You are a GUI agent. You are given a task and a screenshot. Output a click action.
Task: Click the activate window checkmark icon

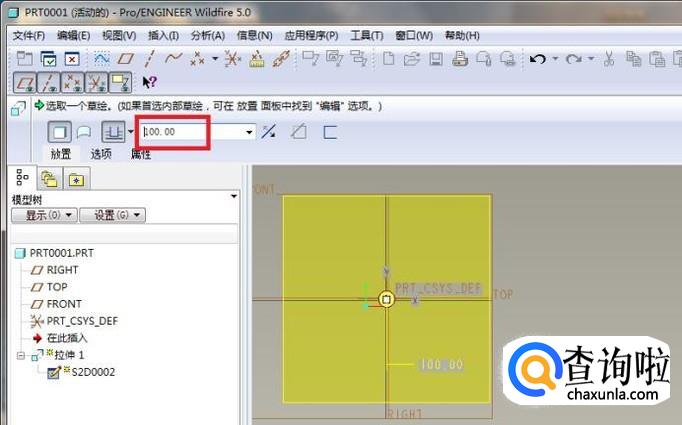coord(48,59)
